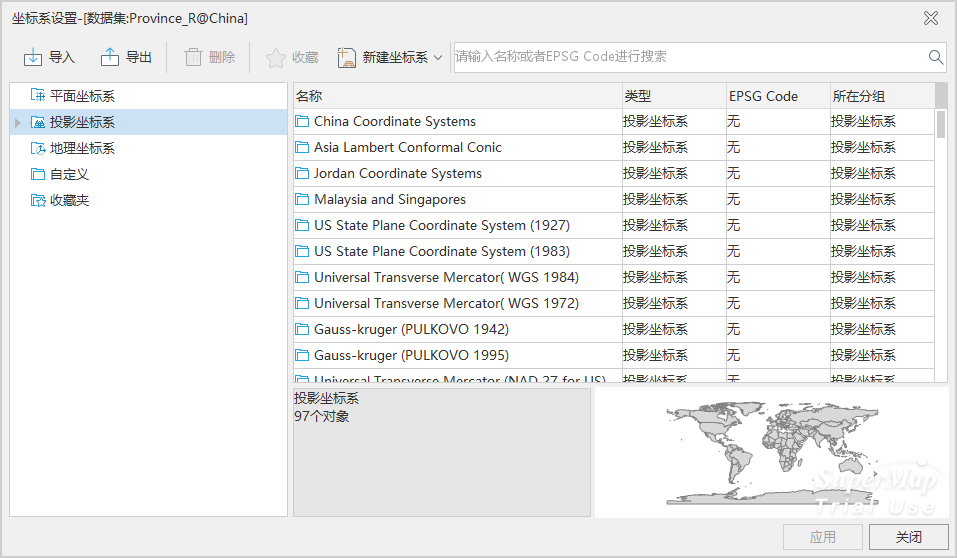Open the 新建坐标系 dropdown menu
This screenshot has height=558, width=957.
(x=437, y=58)
